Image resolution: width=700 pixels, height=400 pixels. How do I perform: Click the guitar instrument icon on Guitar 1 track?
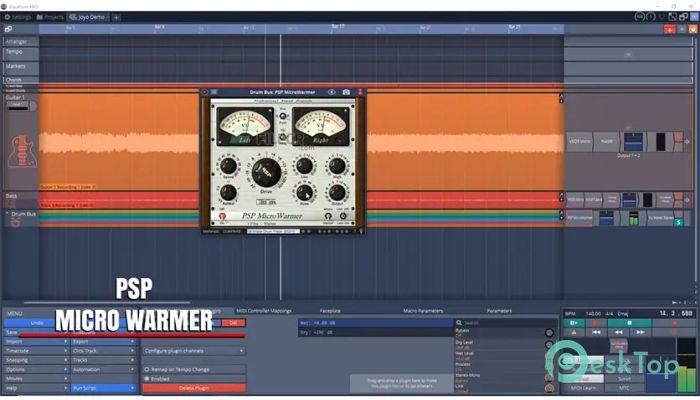coord(21,152)
